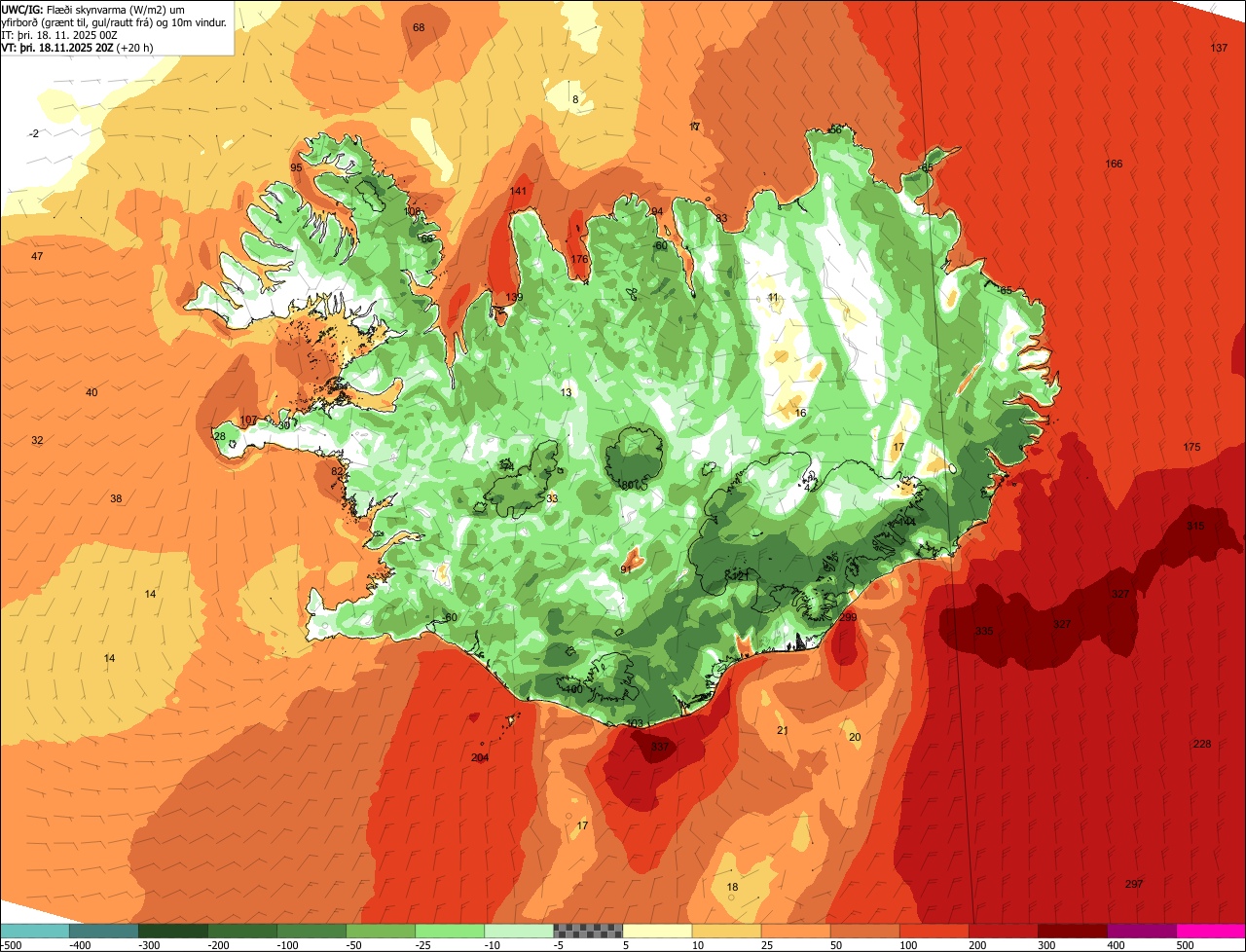Image resolution: width=1246 pixels, height=952 pixels.
Task: Click the 100 to 200 red-orange legend swatch
Action: point(934,931)
